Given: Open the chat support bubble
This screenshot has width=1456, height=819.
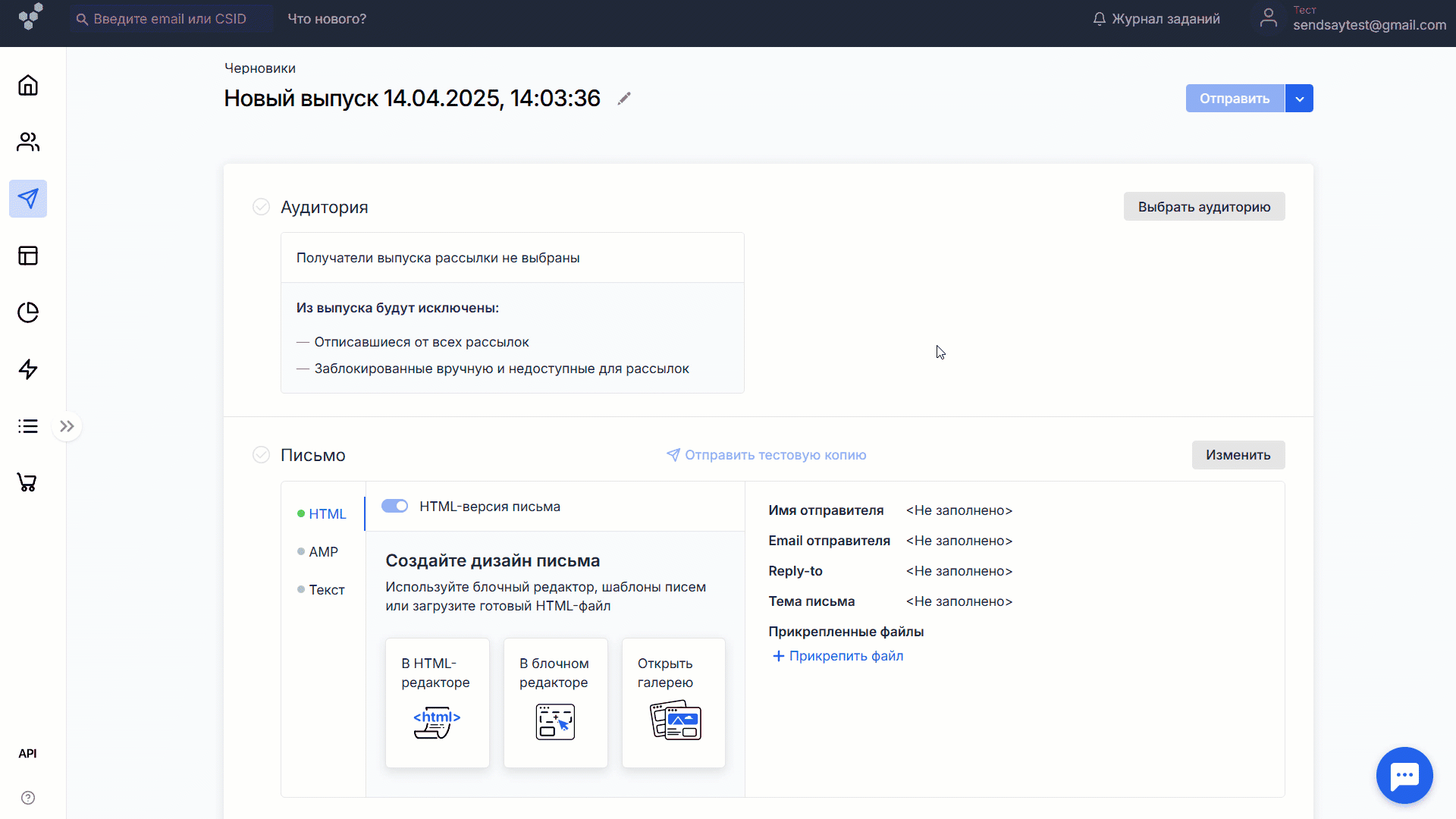Looking at the screenshot, I should [x=1404, y=775].
